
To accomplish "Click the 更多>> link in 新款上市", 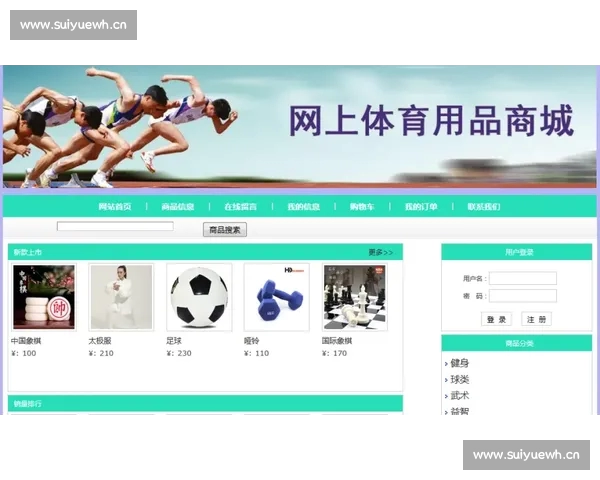I will (380, 252).
